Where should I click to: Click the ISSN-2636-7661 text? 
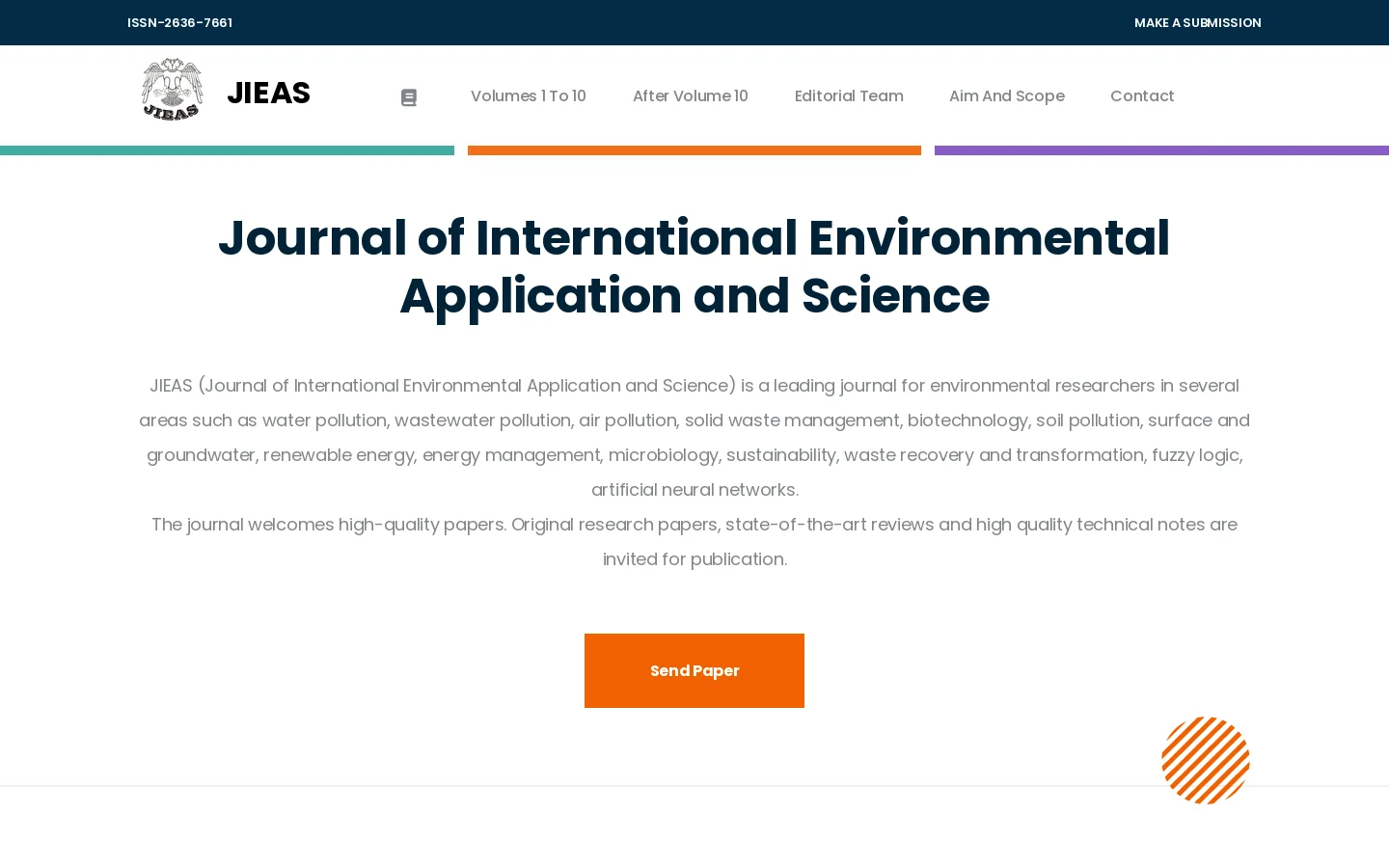point(179,22)
